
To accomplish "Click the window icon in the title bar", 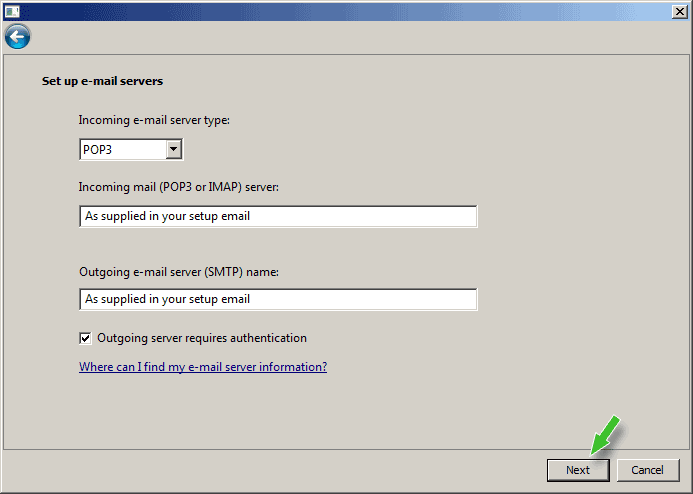I will point(12,10).
